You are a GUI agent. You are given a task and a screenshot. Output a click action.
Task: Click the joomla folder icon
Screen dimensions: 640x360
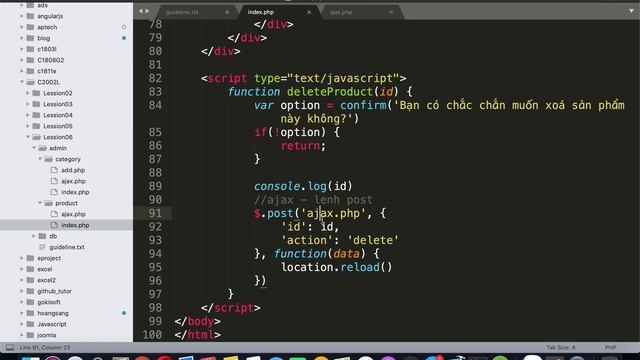(30, 335)
